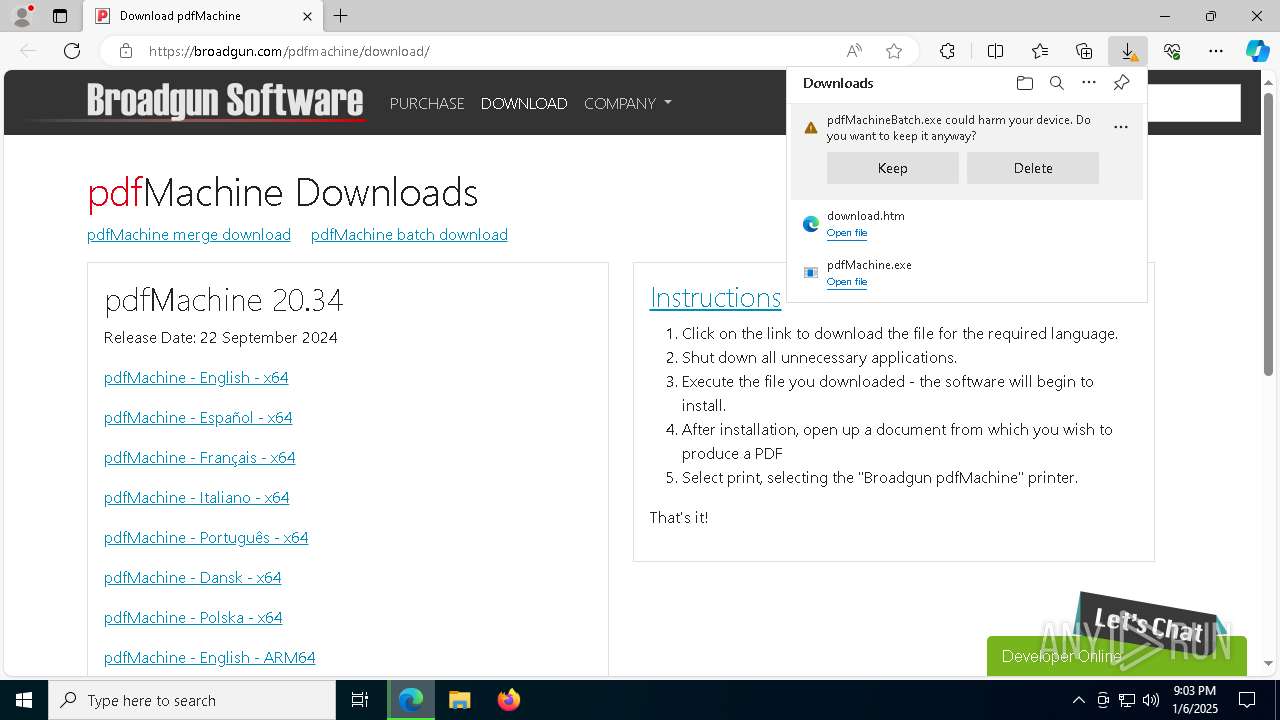The height and width of the screenshot is (720, 1280).
Task: Click the Broadgun Software logo
Action: pyautogui.click(x=224, y=101)
